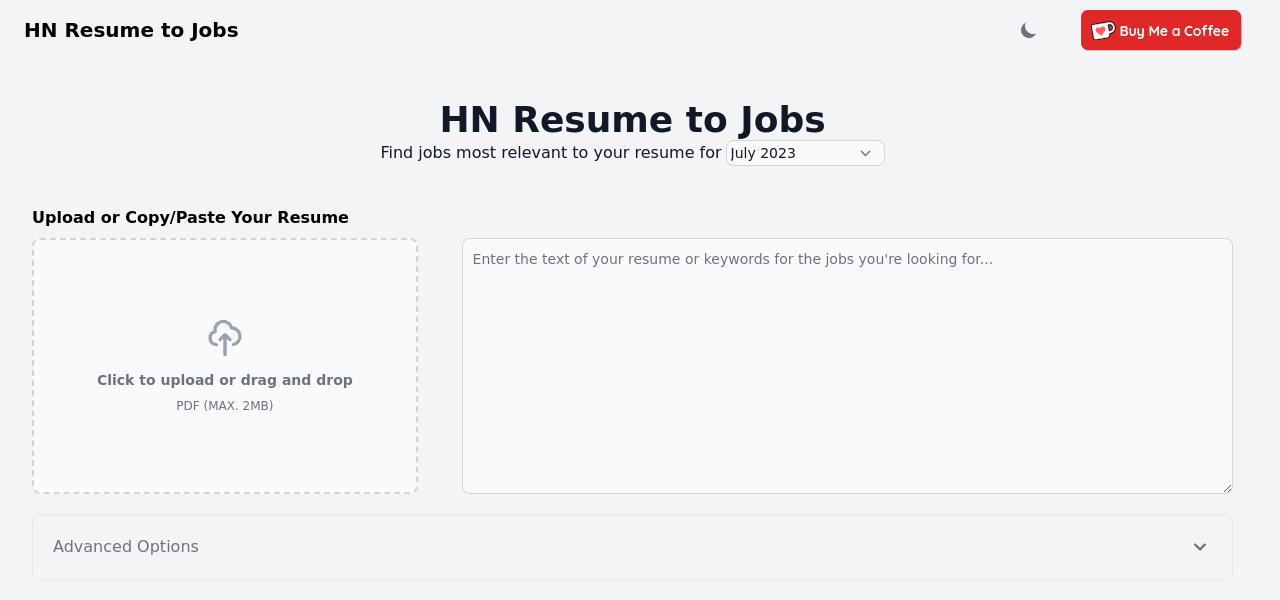Click the "Click to upload or drag and drop" text
1280x600 pixels.
[225, 380]
